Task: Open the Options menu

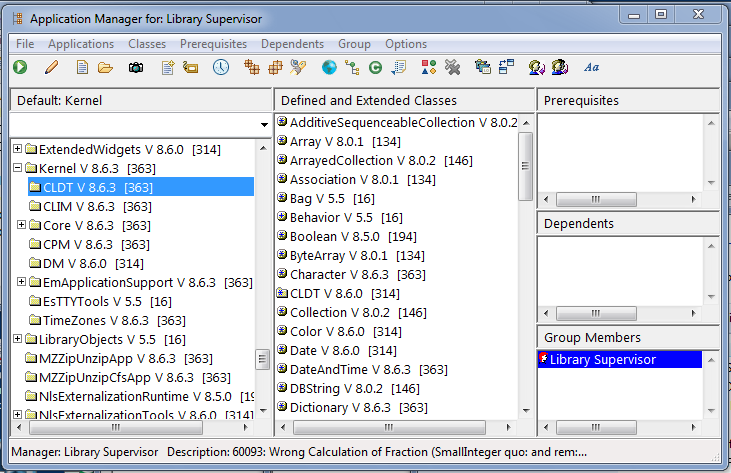Action: pos(406,44)
